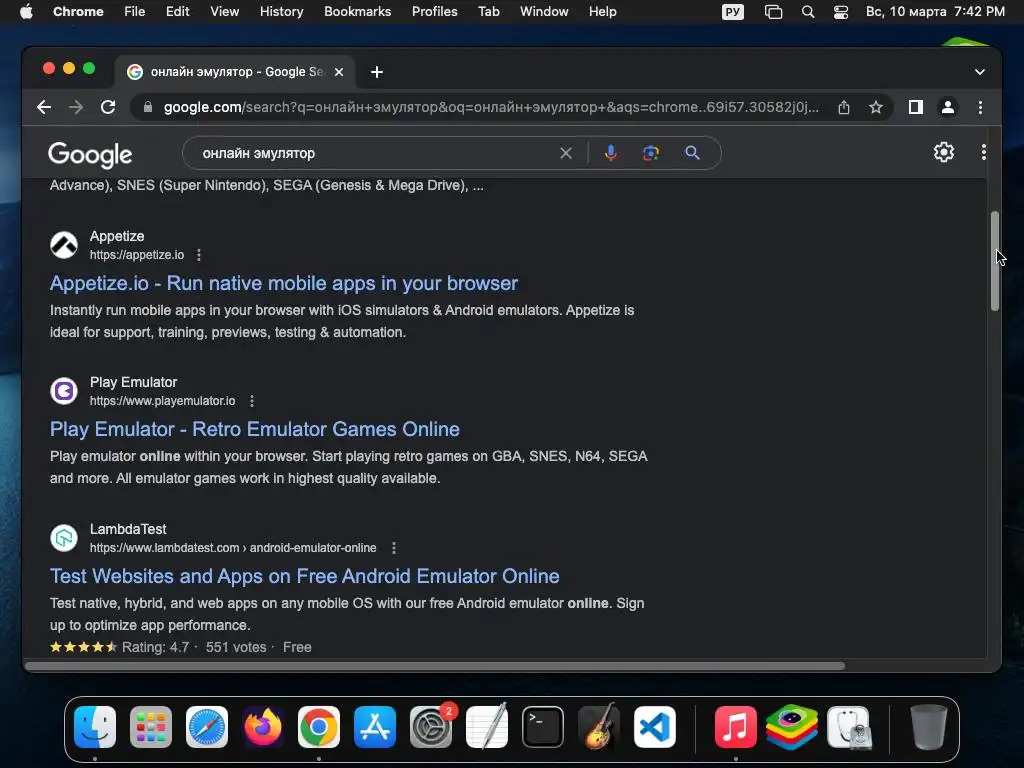Open more options for LambdaTest result

click(x=394, y=548)
